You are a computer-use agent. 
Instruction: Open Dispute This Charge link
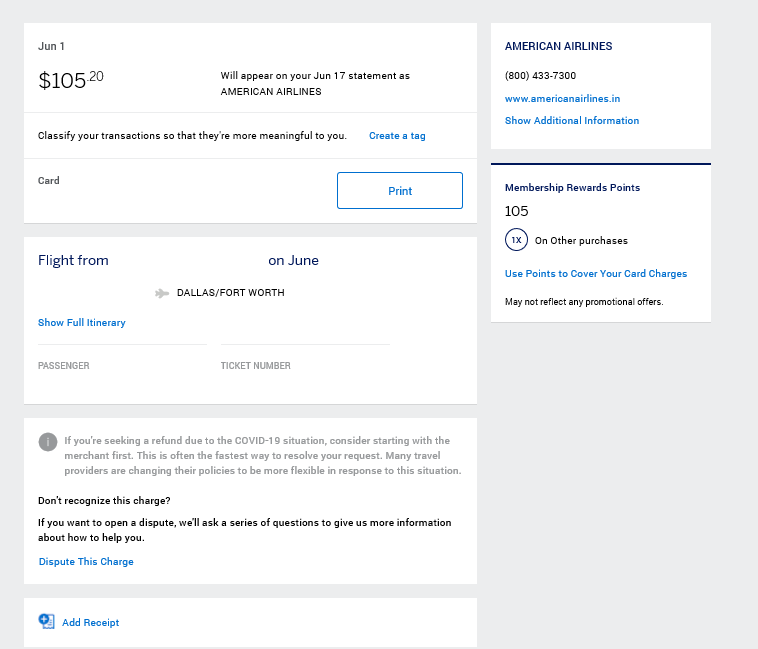86,562
